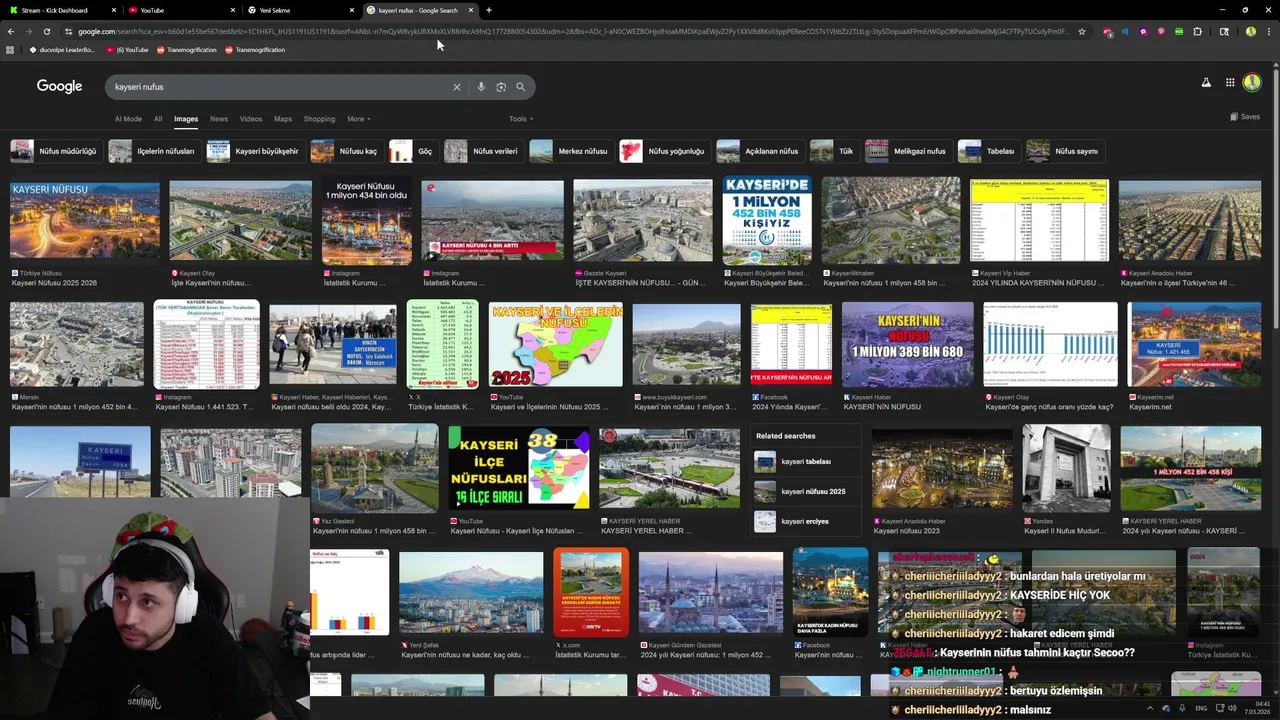Open Search Labs flask icon
This screenshot has width=1280, height=720.
(1206, 83)
